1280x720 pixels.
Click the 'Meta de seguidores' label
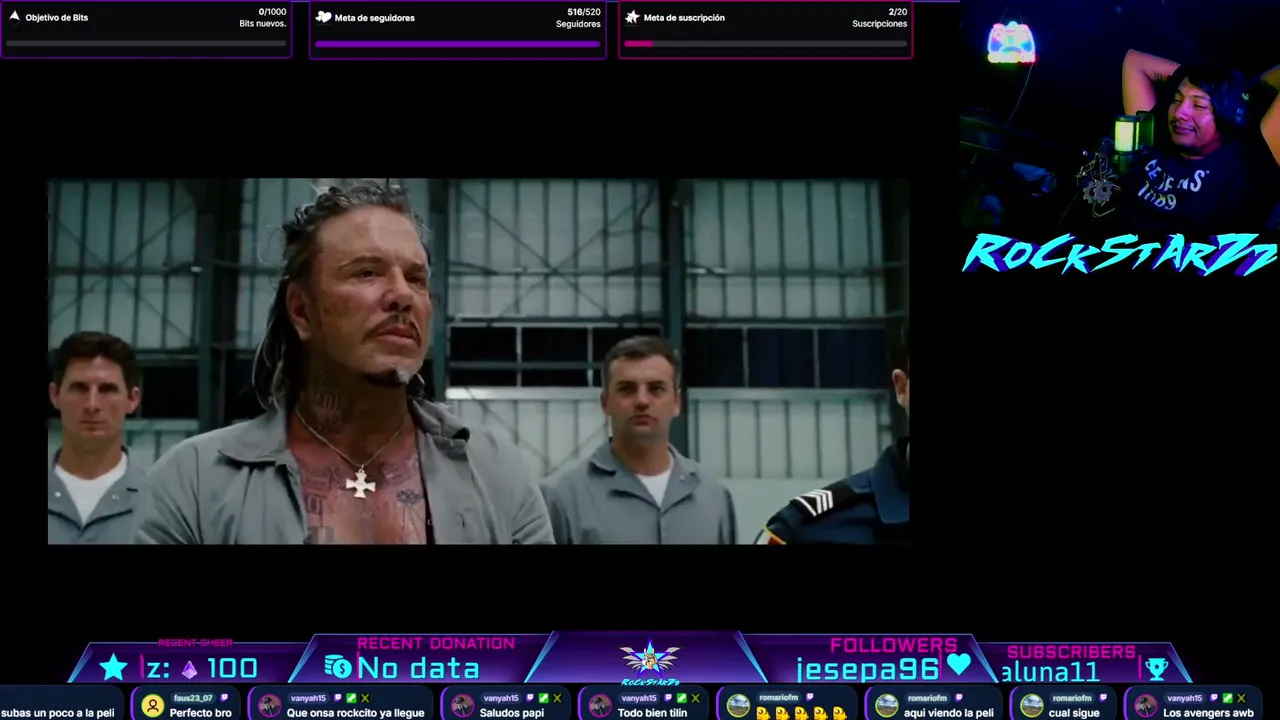click(375, 18)
